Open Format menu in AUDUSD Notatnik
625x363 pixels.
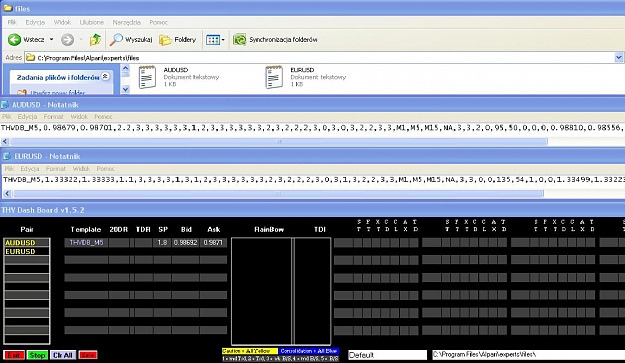point(53,117)
